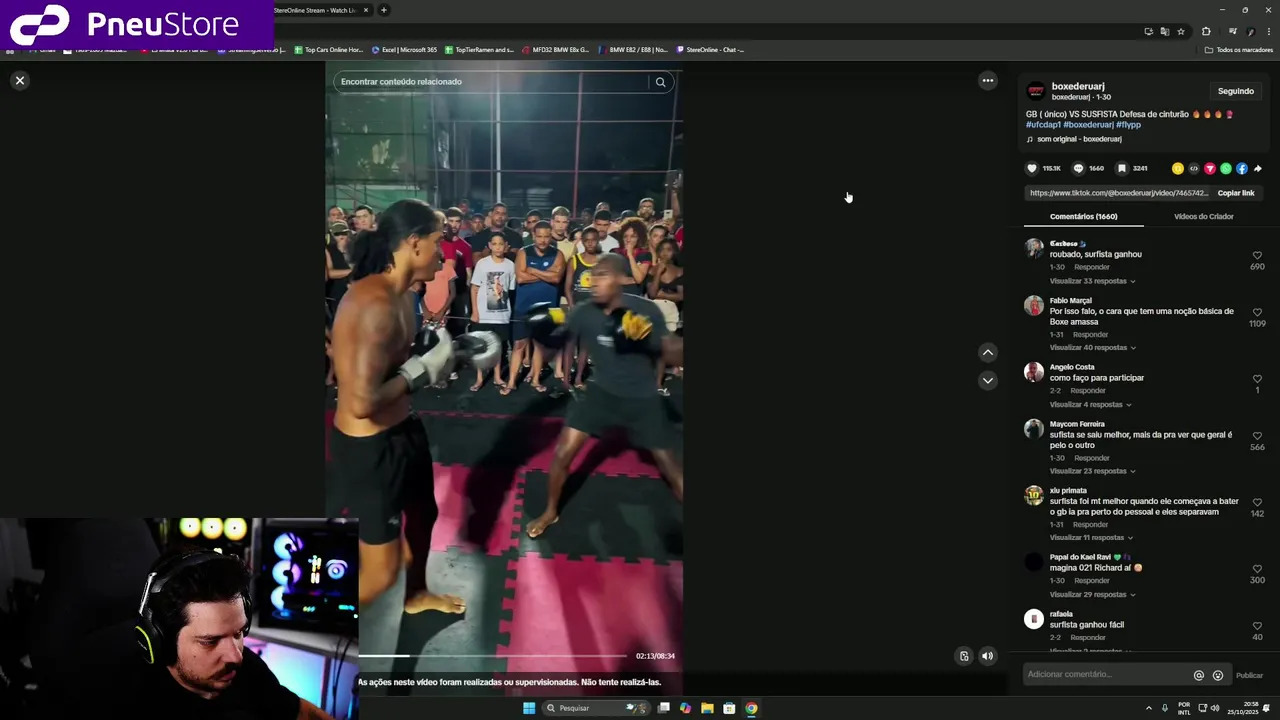This screenshot has width=1280, height=720.
Task: Bookmark page with Chrome star icon
Action: 1181,31
